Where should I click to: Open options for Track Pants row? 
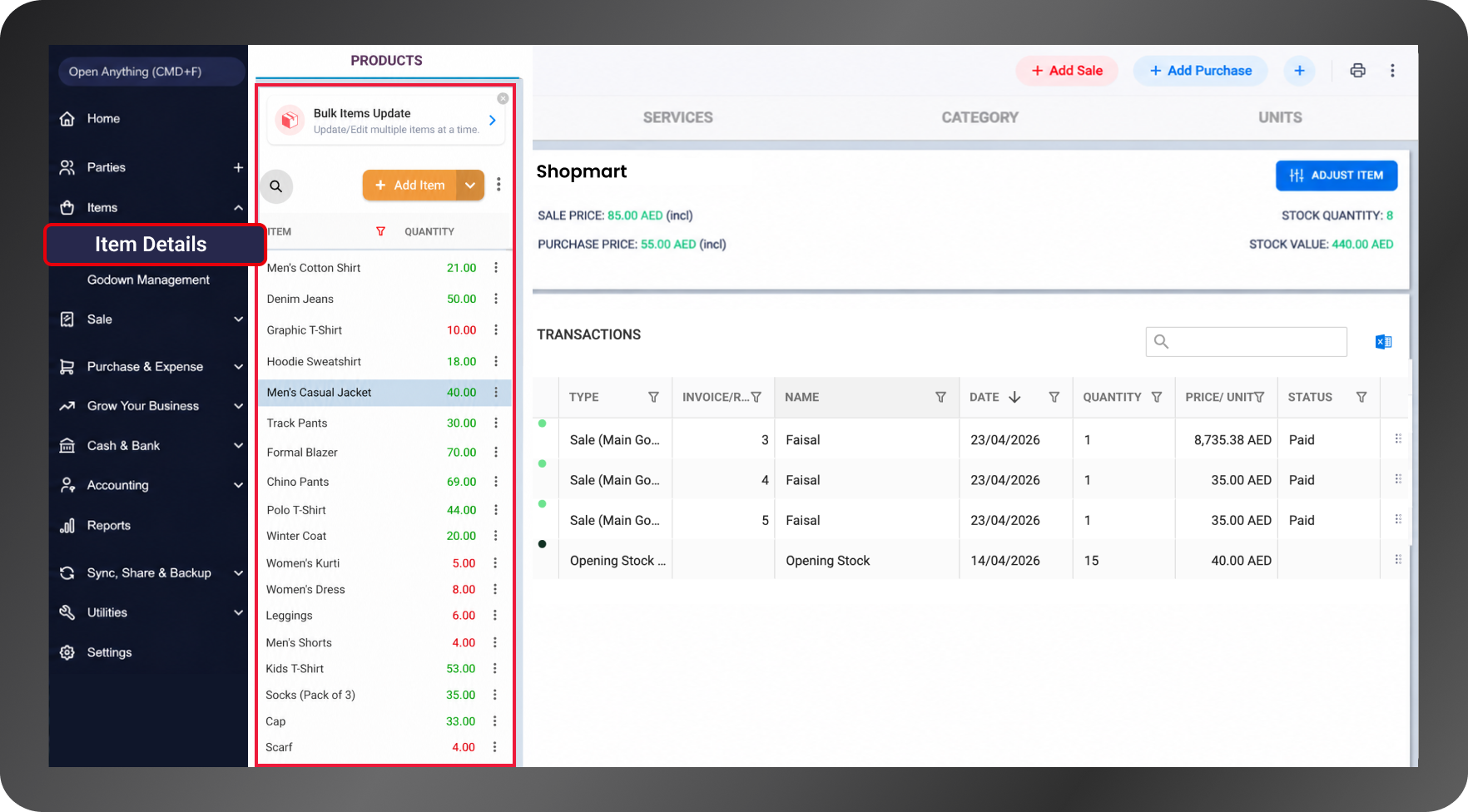[x=496, y=423]
